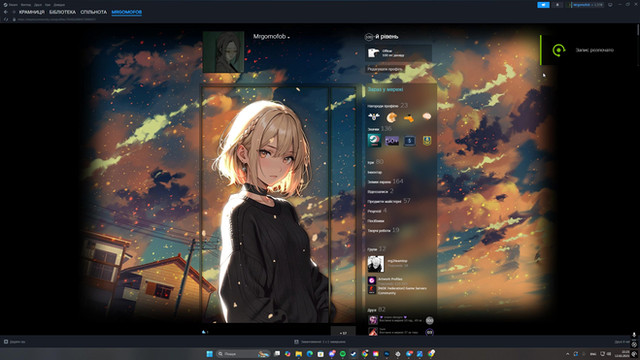Screen dimensions: 640x360
Task: Open the reviews count 4 link
Action: pyautogui.click(x=377, y=211)
